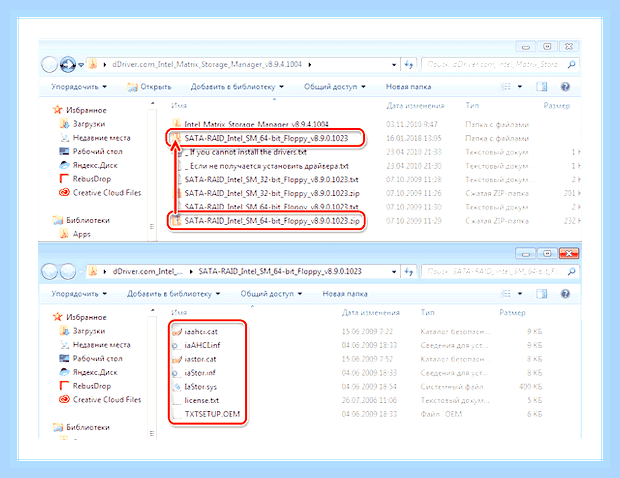This screenshot has width=620, height=478.
Task: Change the view mode icon in the lower window
Action: point(506,294)
